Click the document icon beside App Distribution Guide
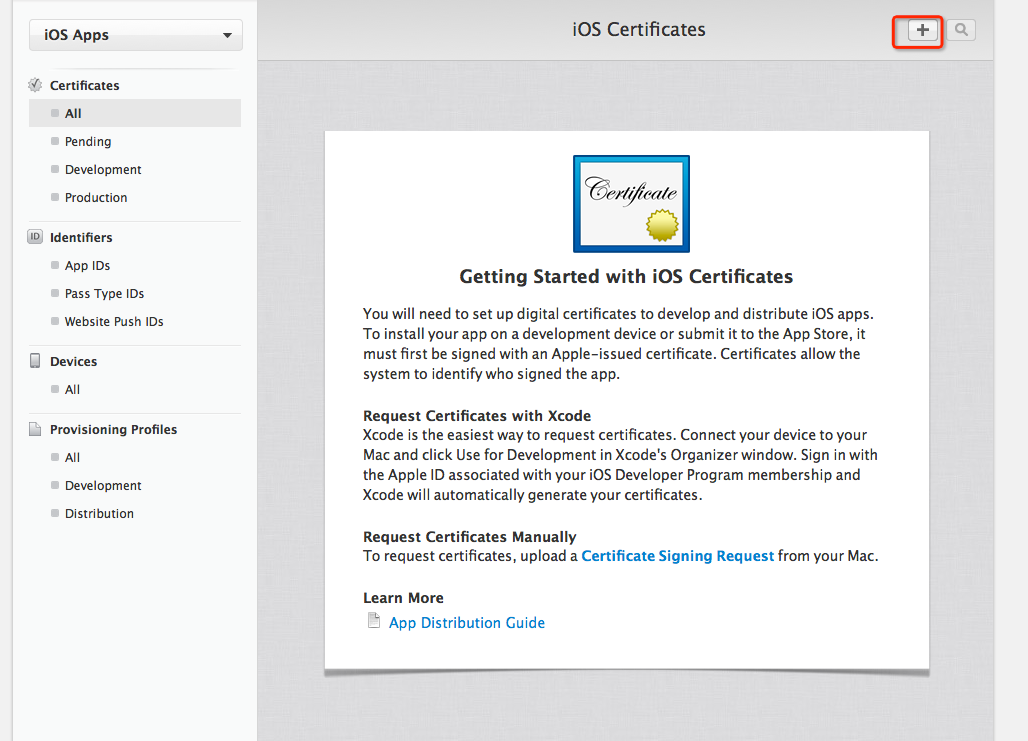This screenshot has width=1028, height=741. coord(374,622)
